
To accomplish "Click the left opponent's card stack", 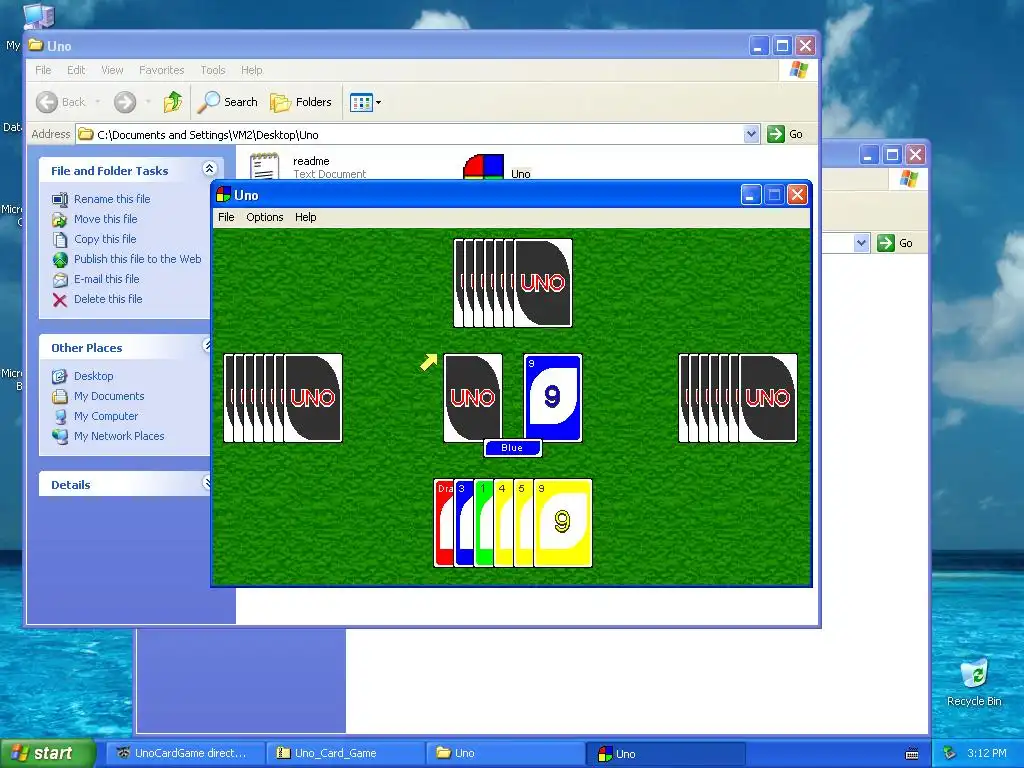I will [x=283, y=398].
